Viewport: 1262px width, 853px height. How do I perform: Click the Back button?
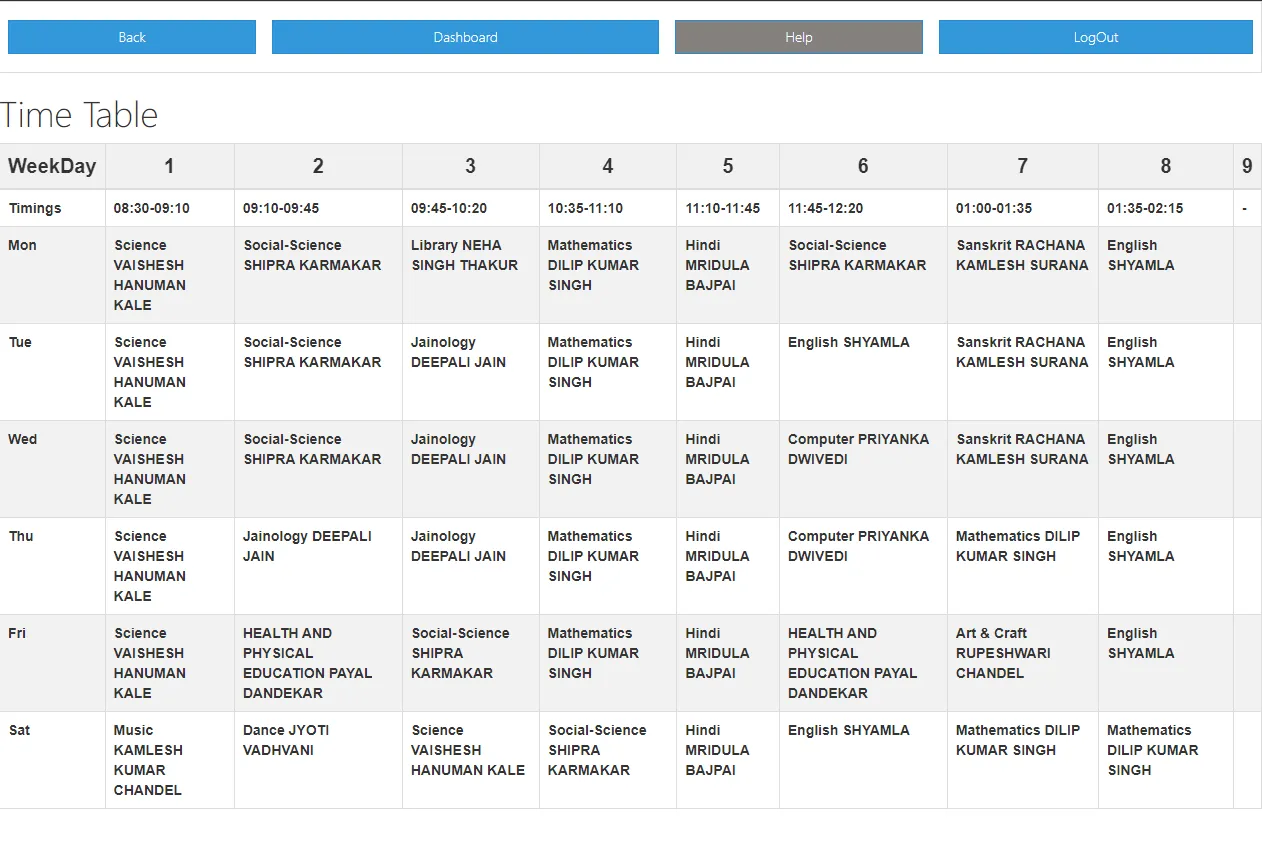click(x=132, y=37)
